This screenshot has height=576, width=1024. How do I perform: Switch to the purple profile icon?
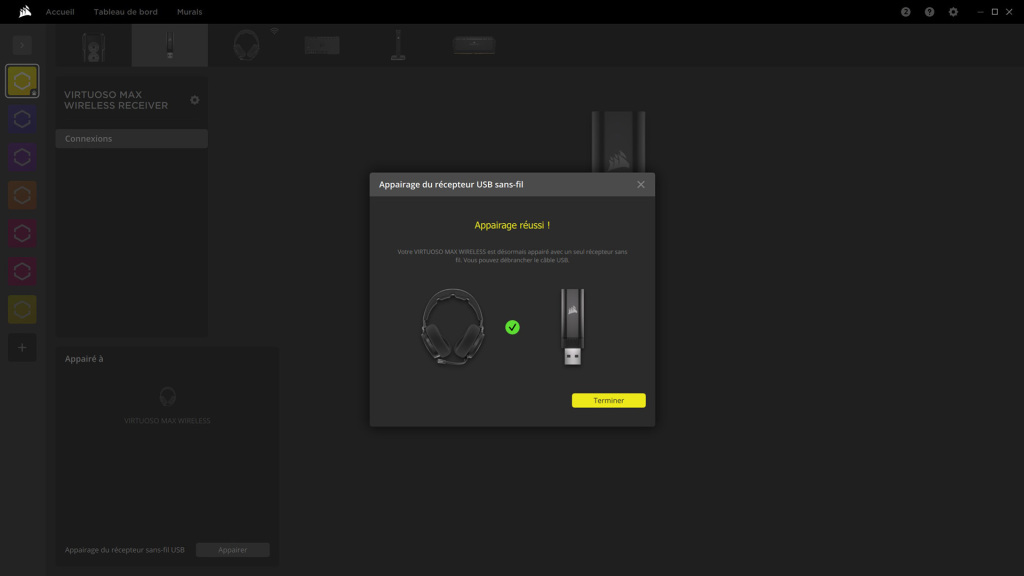click(x=22, y=157)
